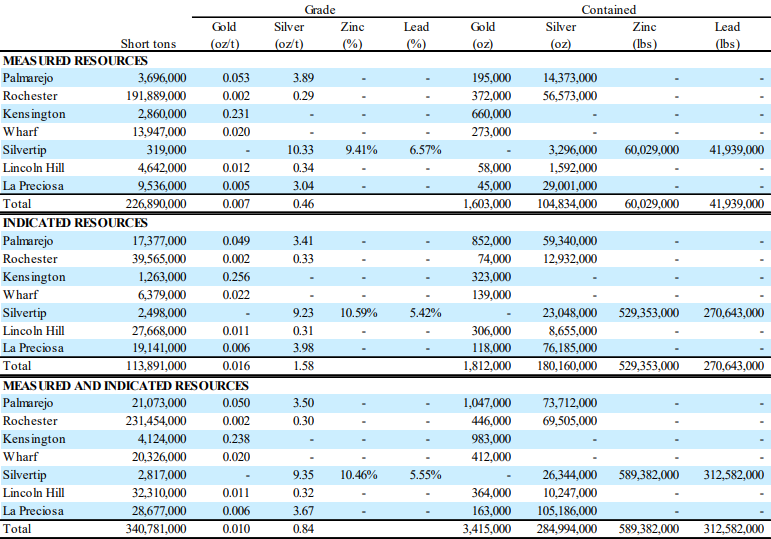Click indicated total silver 180,160,000
Screen dimensions: 771x539
pyautogui.click(x=567, y=366)
